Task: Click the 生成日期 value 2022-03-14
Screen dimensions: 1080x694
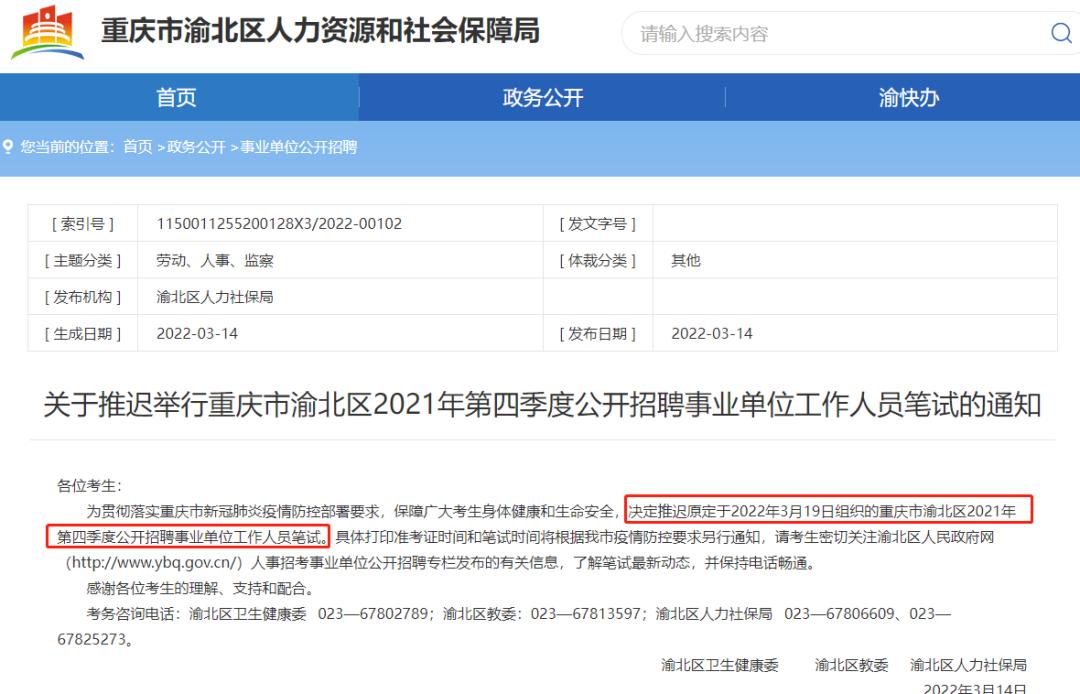Action: [x=197, y=333]
